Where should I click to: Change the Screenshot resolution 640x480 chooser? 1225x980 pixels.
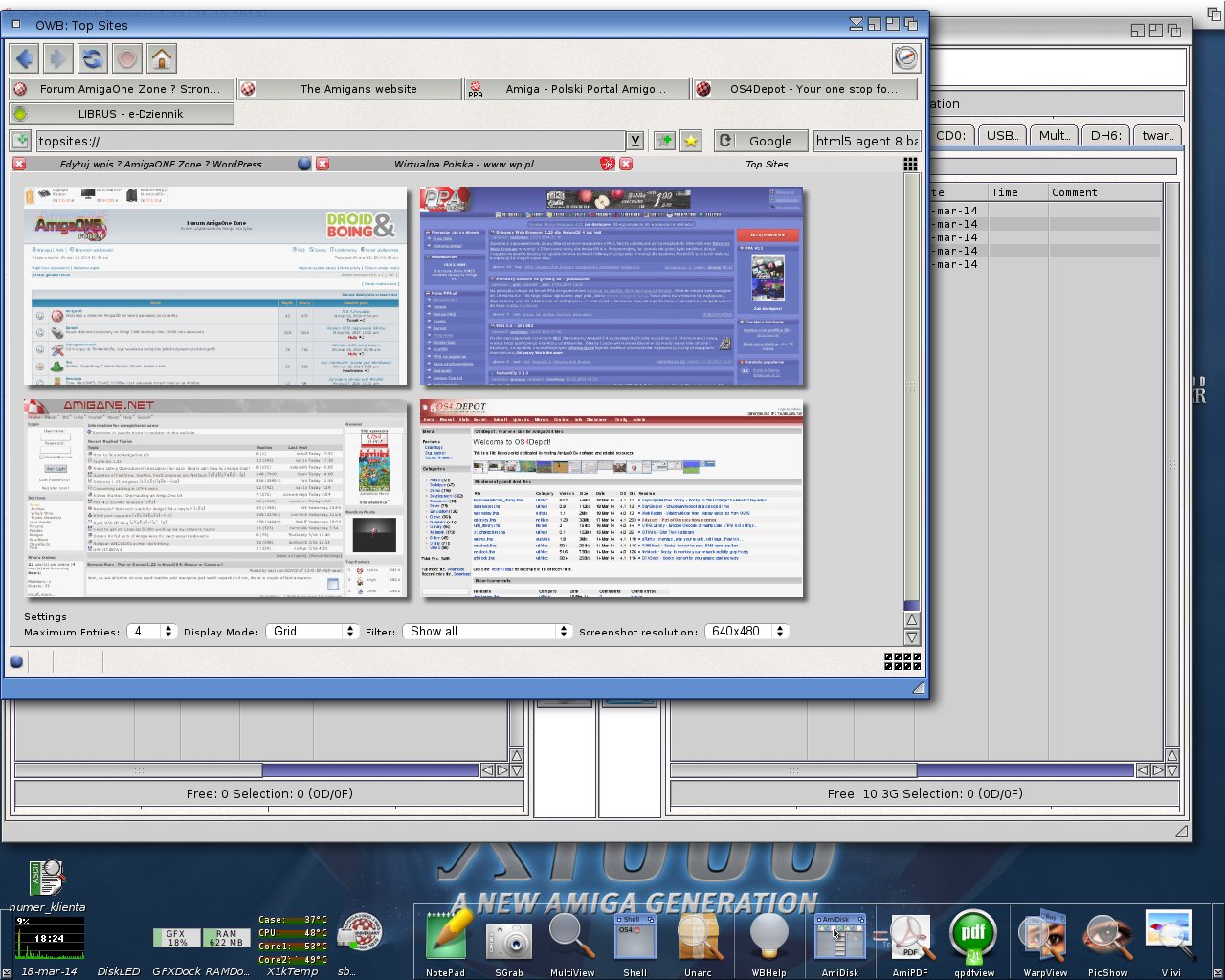[x=746, y=632]
